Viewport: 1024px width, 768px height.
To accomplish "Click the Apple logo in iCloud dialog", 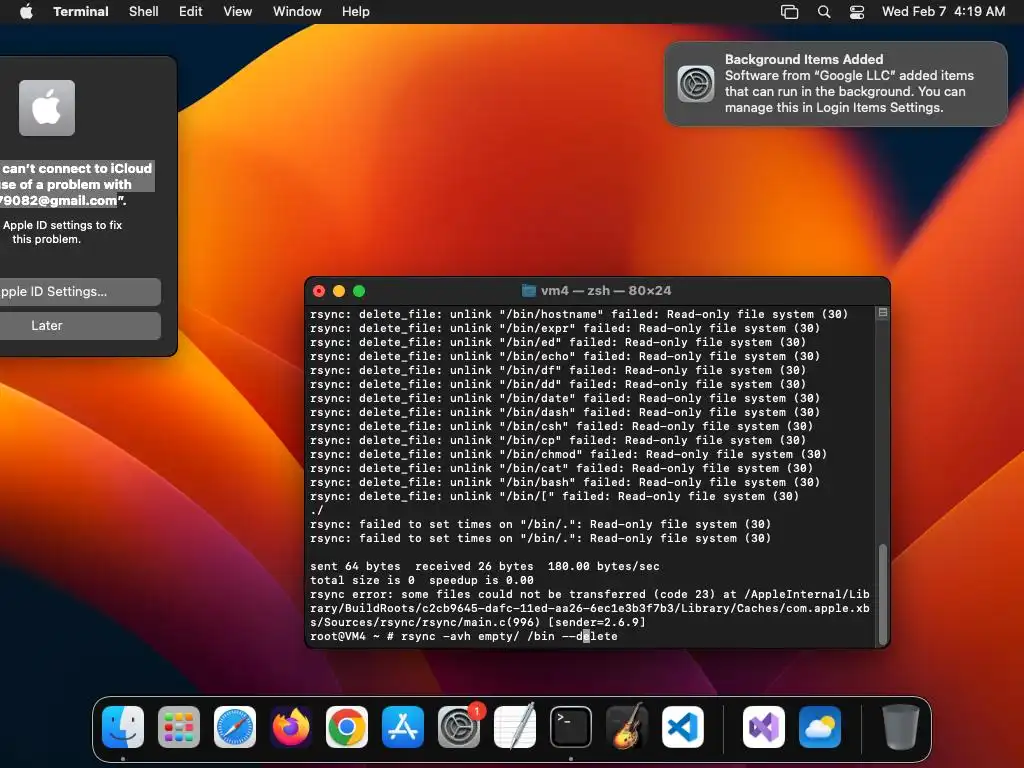I will (x=47, y=108).
